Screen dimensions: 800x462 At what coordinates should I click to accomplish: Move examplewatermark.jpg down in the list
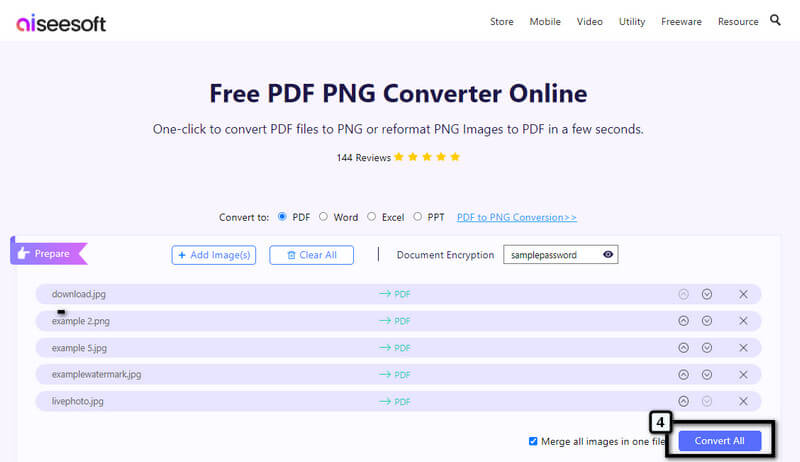pyautogui.click(x=707, y=375)
